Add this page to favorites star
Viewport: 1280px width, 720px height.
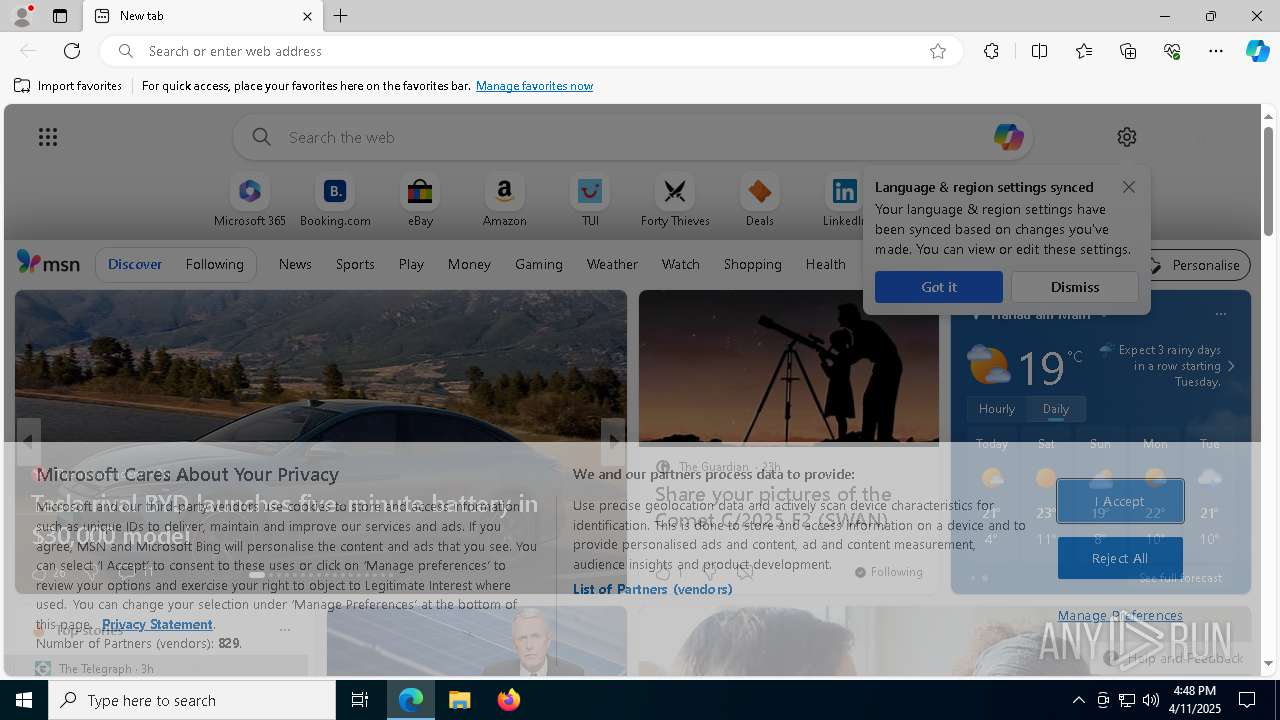(x=938, y=51)
